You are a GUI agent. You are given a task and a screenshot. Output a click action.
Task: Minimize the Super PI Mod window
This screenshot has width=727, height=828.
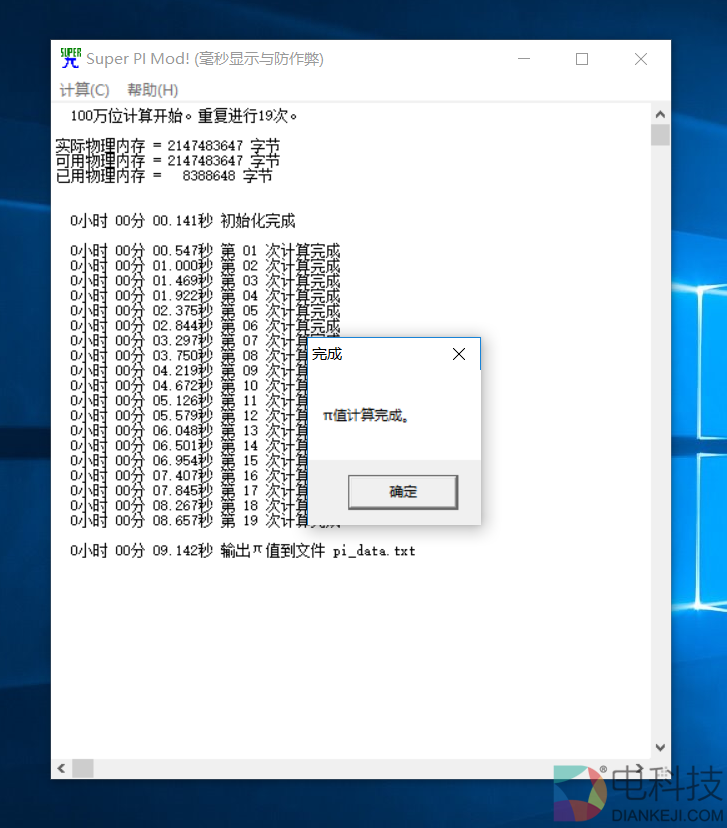click(x=524, y=59)
